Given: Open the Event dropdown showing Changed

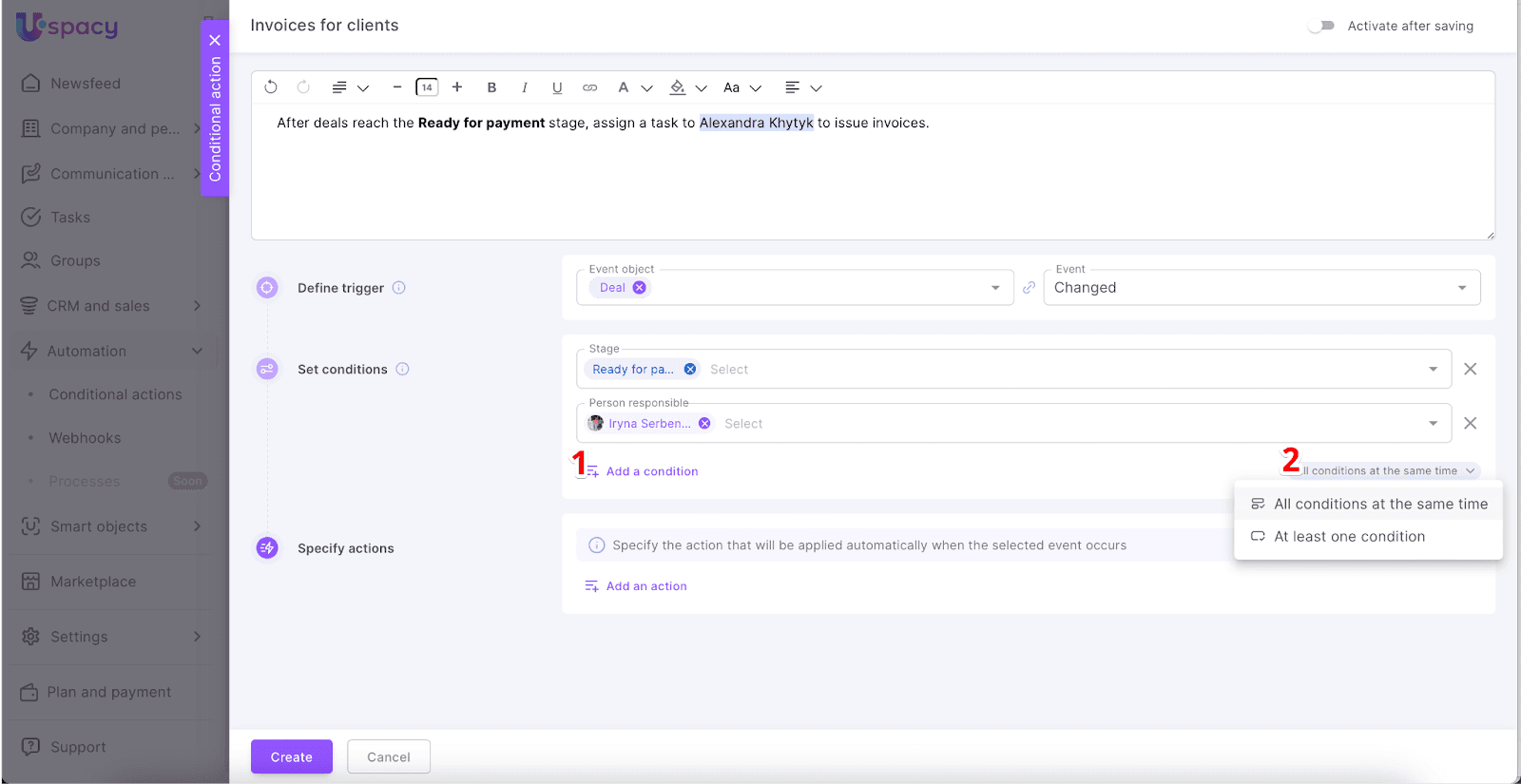Looking at the screenshot, I should (1261, 288).
